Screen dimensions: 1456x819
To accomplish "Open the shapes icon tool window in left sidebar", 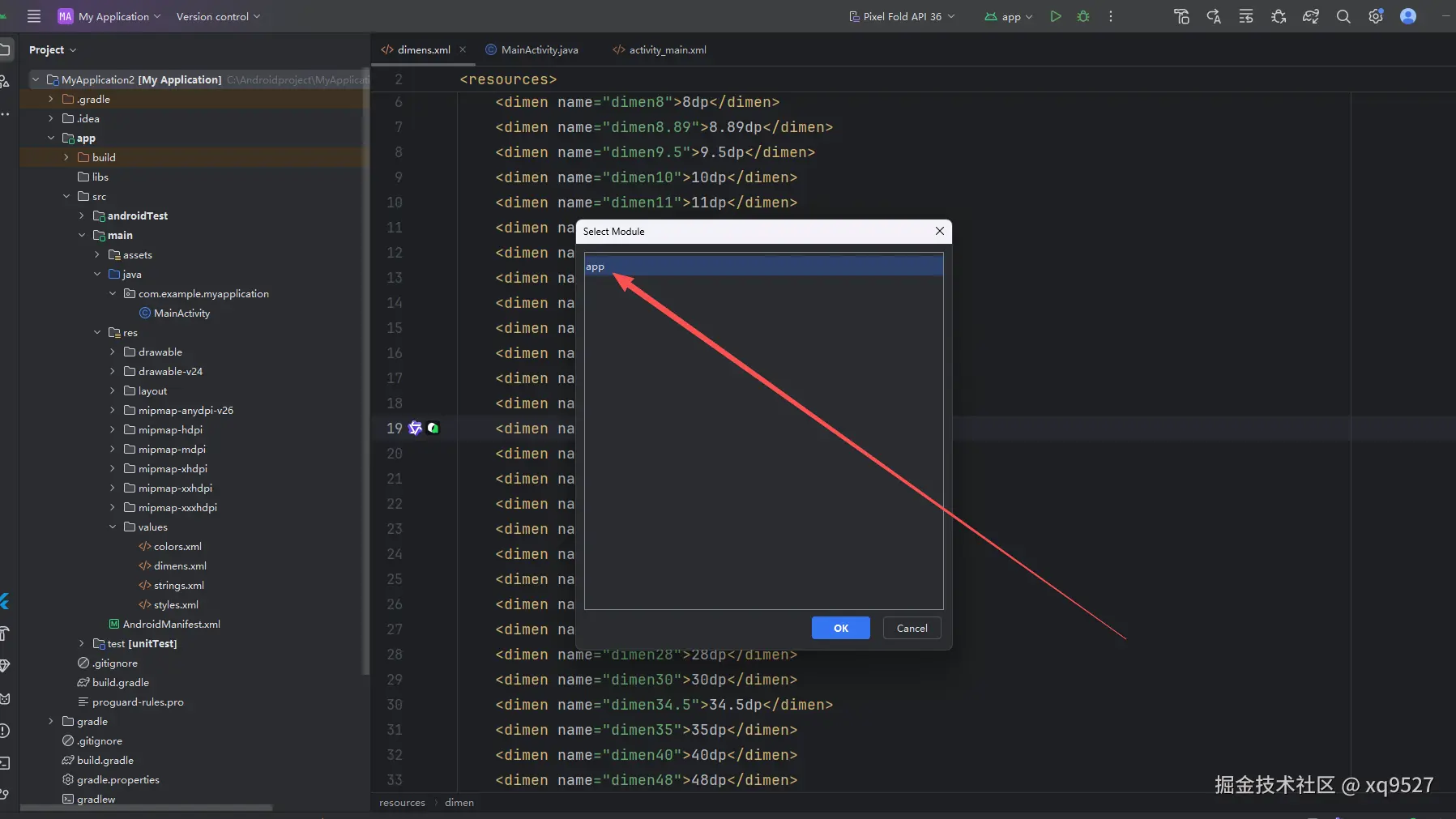I will point(5,82).
